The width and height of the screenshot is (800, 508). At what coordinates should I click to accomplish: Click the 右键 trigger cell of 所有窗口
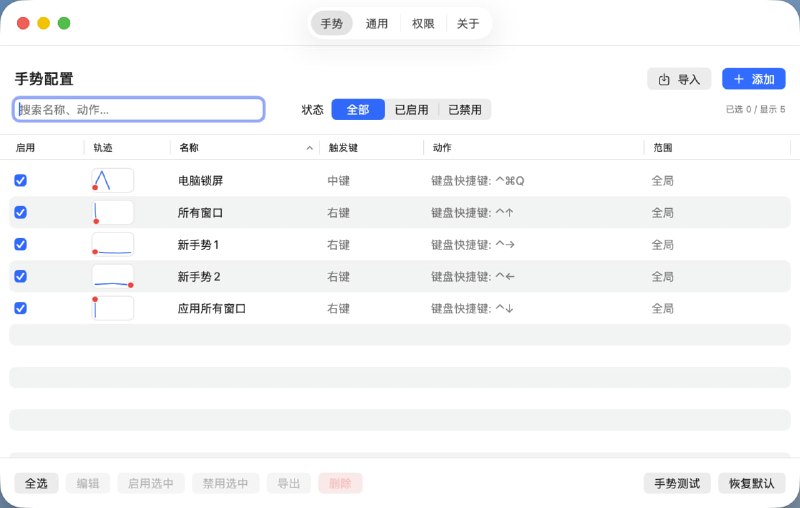(339, 213)
